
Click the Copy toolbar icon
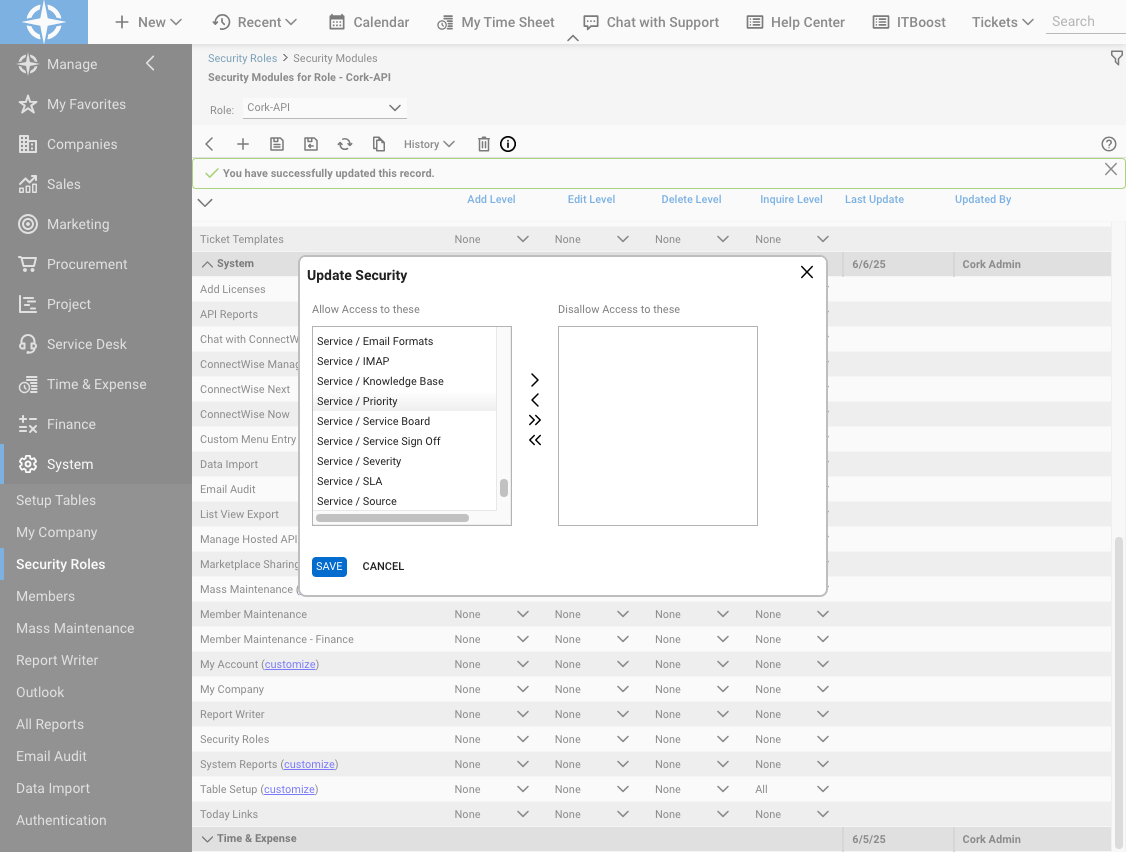coord(378,144)
